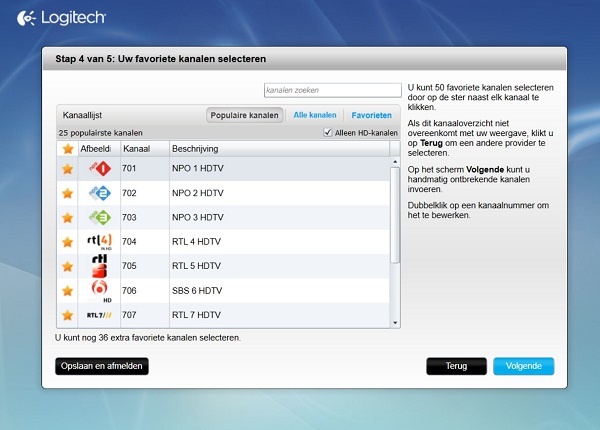
Task: Uncheck the Alleen HD-kanalen checkbox
Action: point(328,132)
